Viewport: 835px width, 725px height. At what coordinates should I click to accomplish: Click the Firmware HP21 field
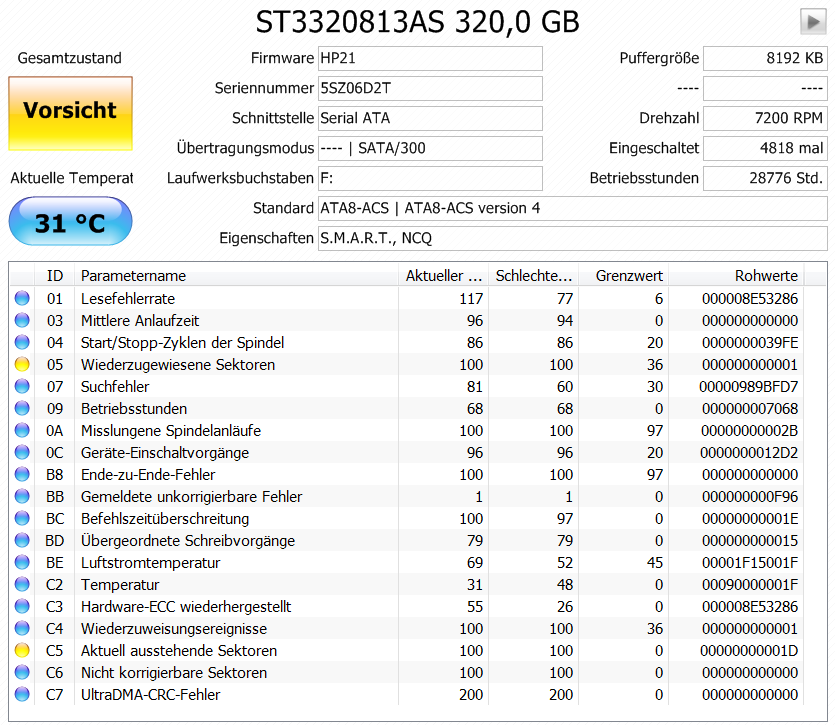(430, 58)
